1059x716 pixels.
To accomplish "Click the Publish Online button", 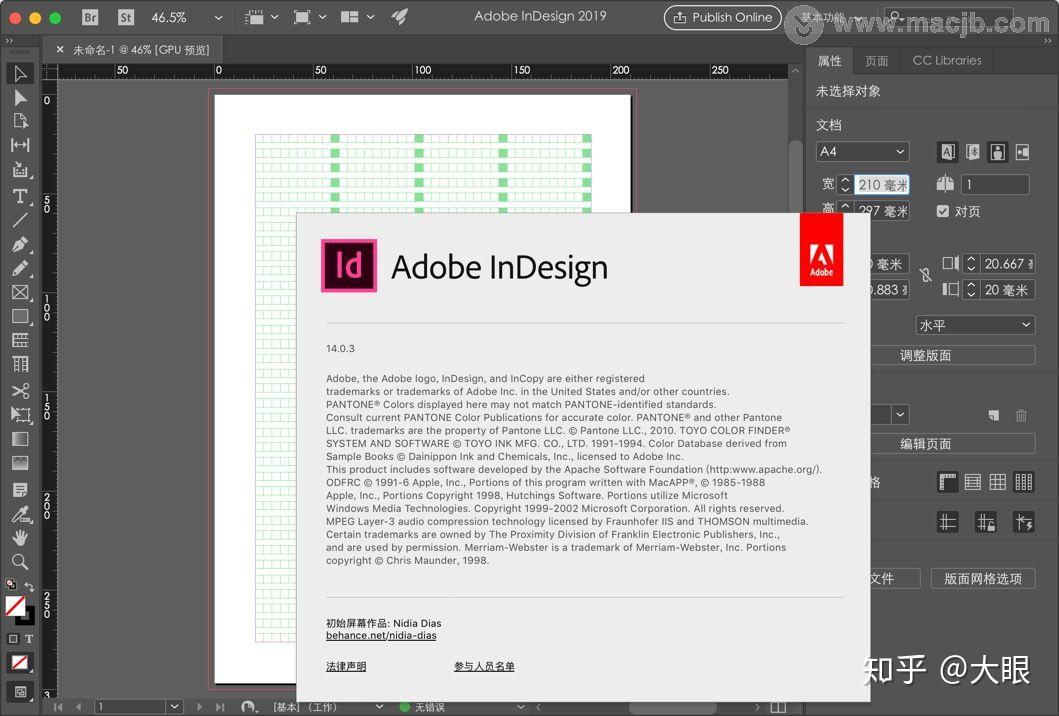I will click(722, 17).
